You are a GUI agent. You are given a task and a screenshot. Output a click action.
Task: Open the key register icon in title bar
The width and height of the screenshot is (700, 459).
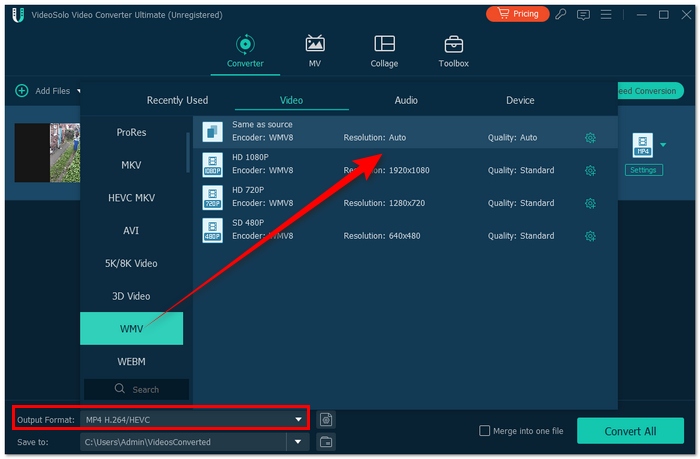(x=562, y=15)
